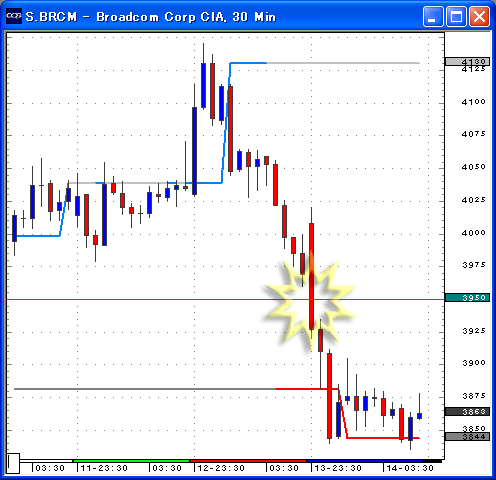Close the Broadcom chart window
This screenshot has height=480, width=496.
pos(480,16)
